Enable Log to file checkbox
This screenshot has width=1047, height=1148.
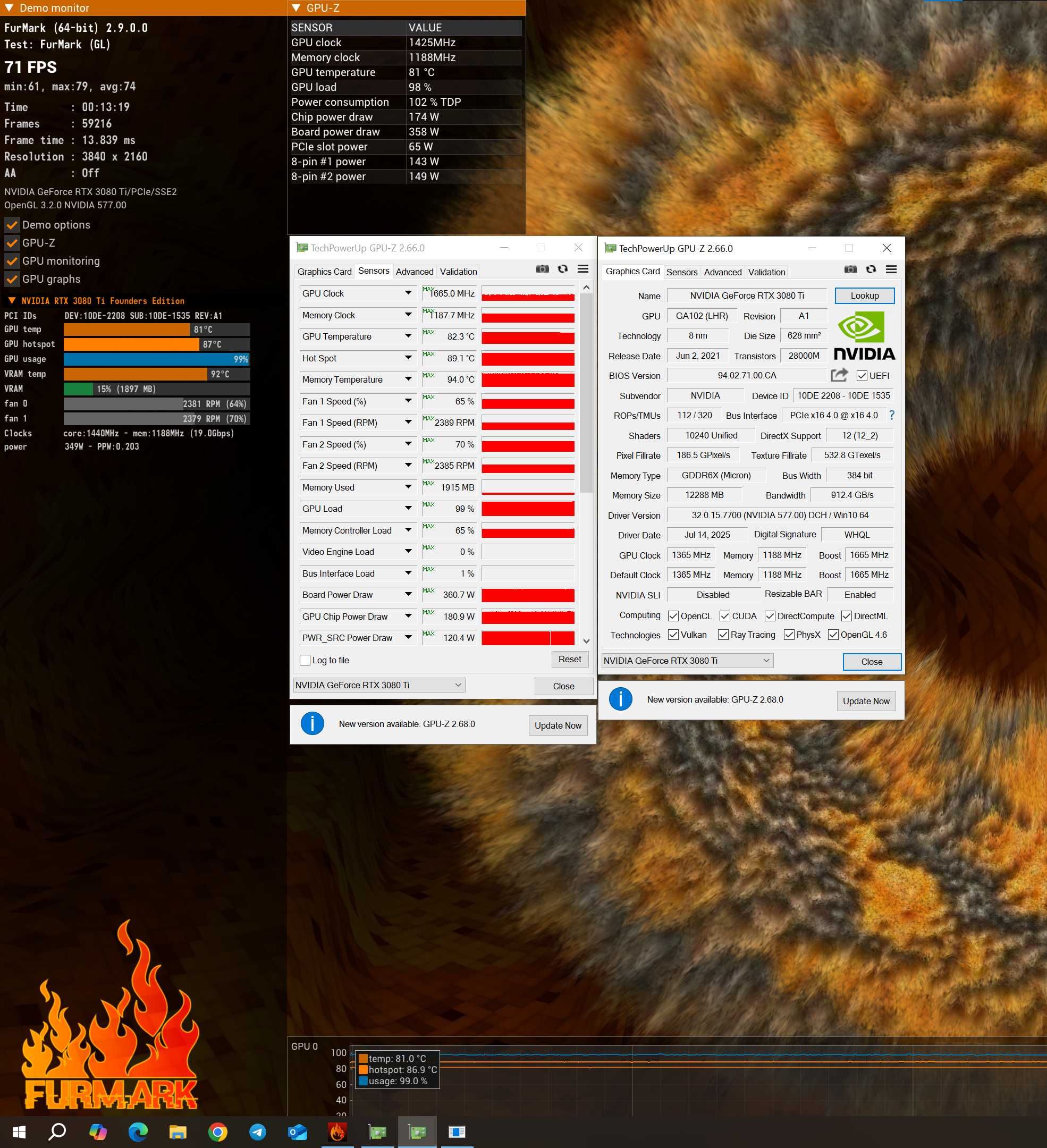[305, 660]
